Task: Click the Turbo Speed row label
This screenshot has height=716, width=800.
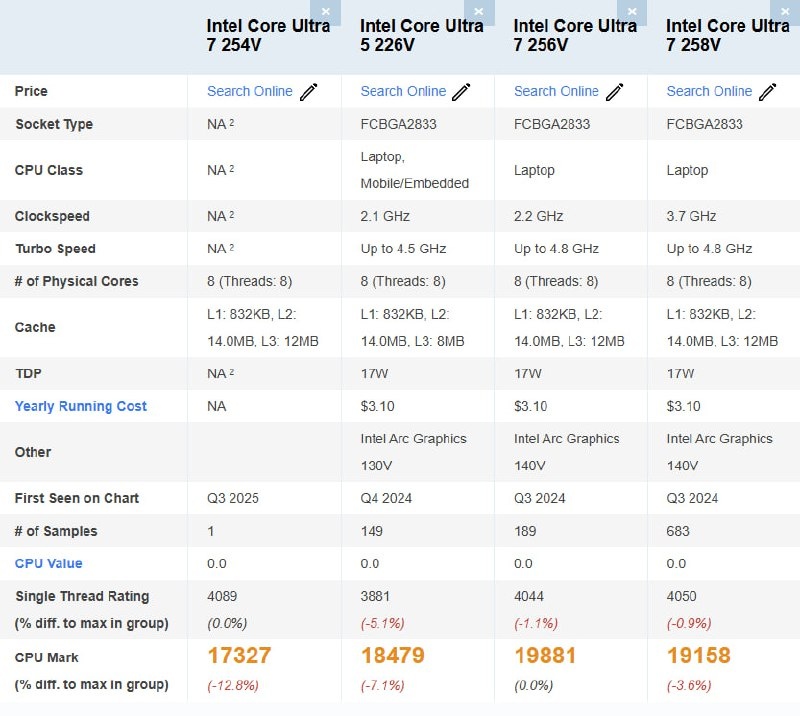Action: click(x=55, y=249)
